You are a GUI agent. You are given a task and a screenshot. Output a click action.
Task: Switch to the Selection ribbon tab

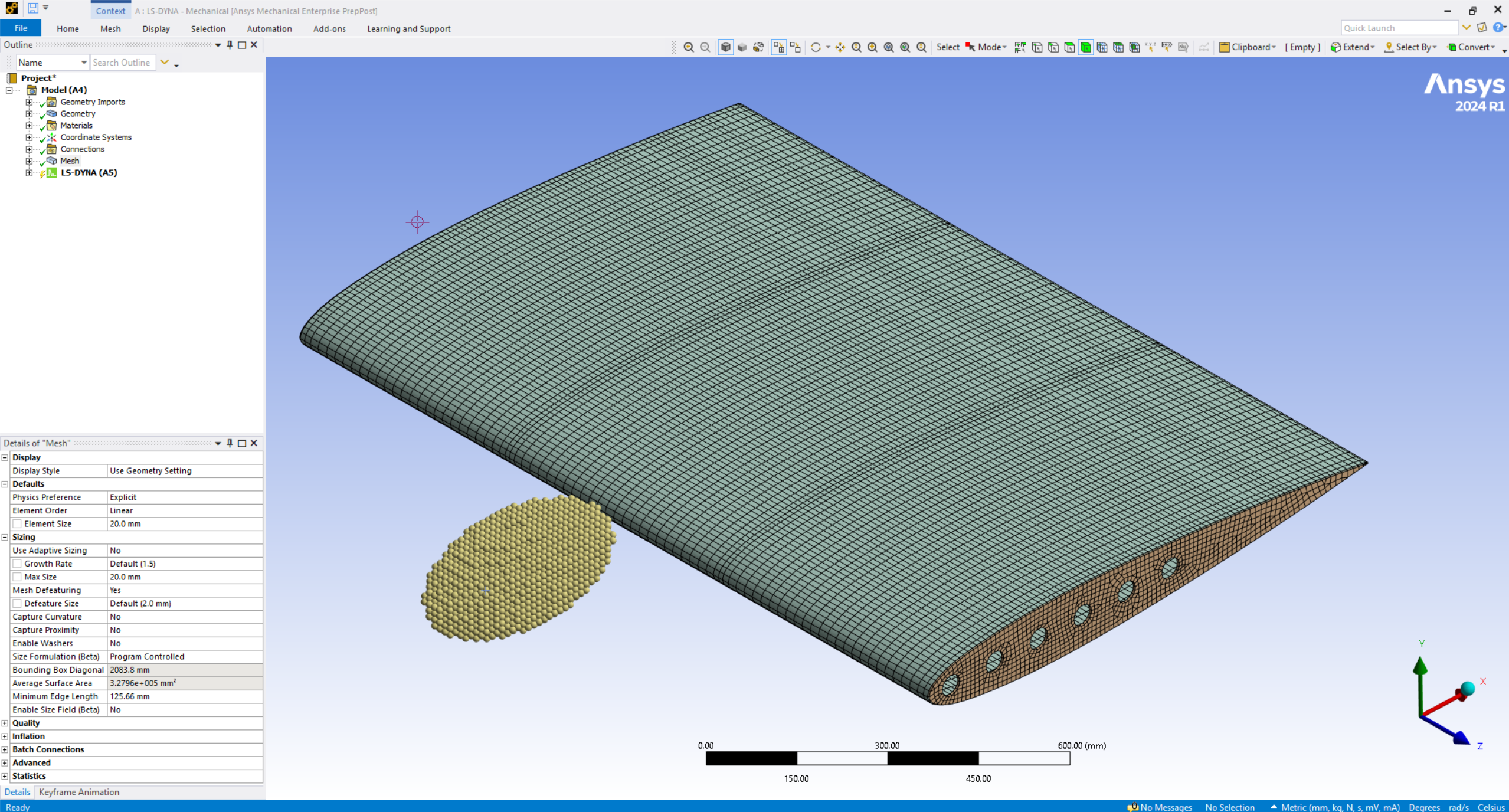(208, 28)
